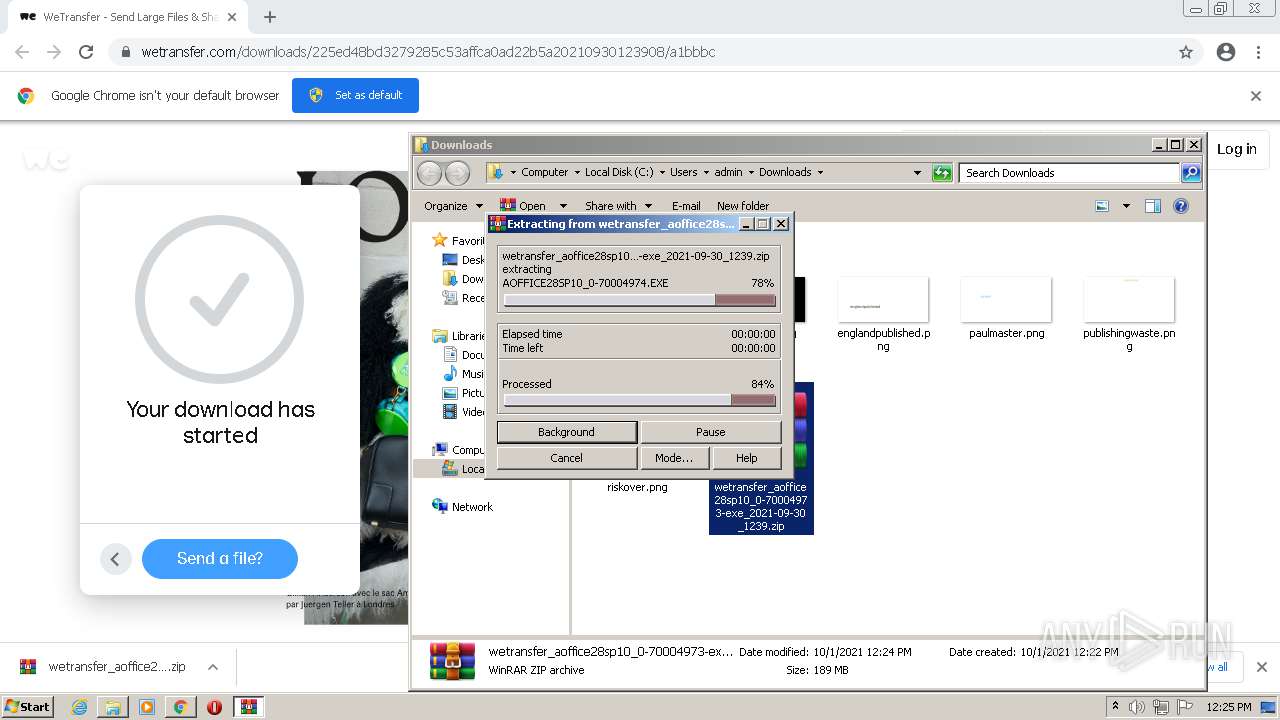
Task: Toggle the preview pane icon
Action: pos(1152,206)
